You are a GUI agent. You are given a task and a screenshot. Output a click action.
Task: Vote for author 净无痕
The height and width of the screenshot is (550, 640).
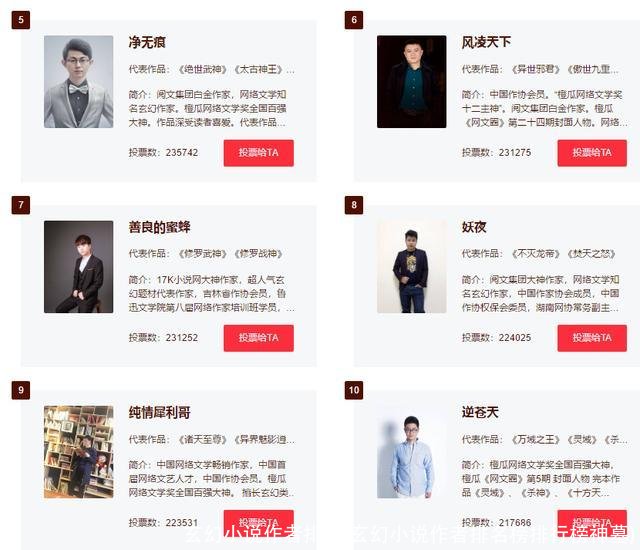coord(258,153)
